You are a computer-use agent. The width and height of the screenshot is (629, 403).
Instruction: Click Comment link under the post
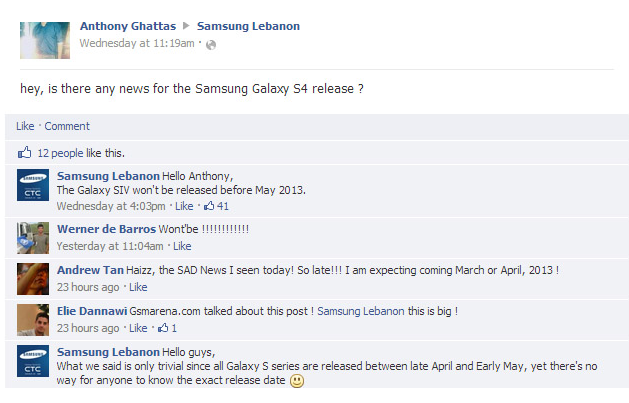pos(67,126)
